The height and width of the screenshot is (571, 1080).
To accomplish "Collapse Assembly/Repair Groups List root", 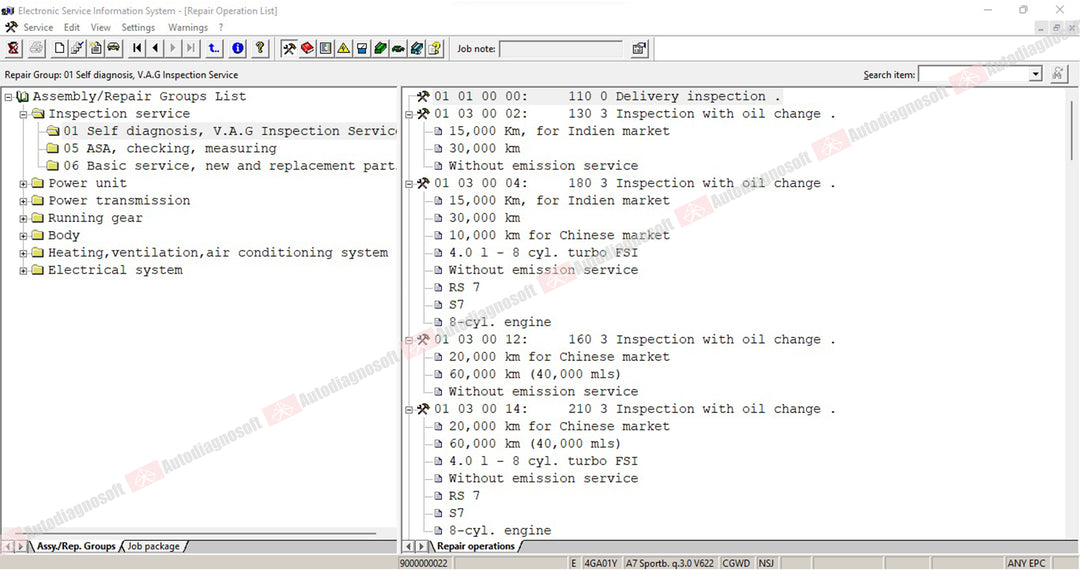I will tap(8, 97).
